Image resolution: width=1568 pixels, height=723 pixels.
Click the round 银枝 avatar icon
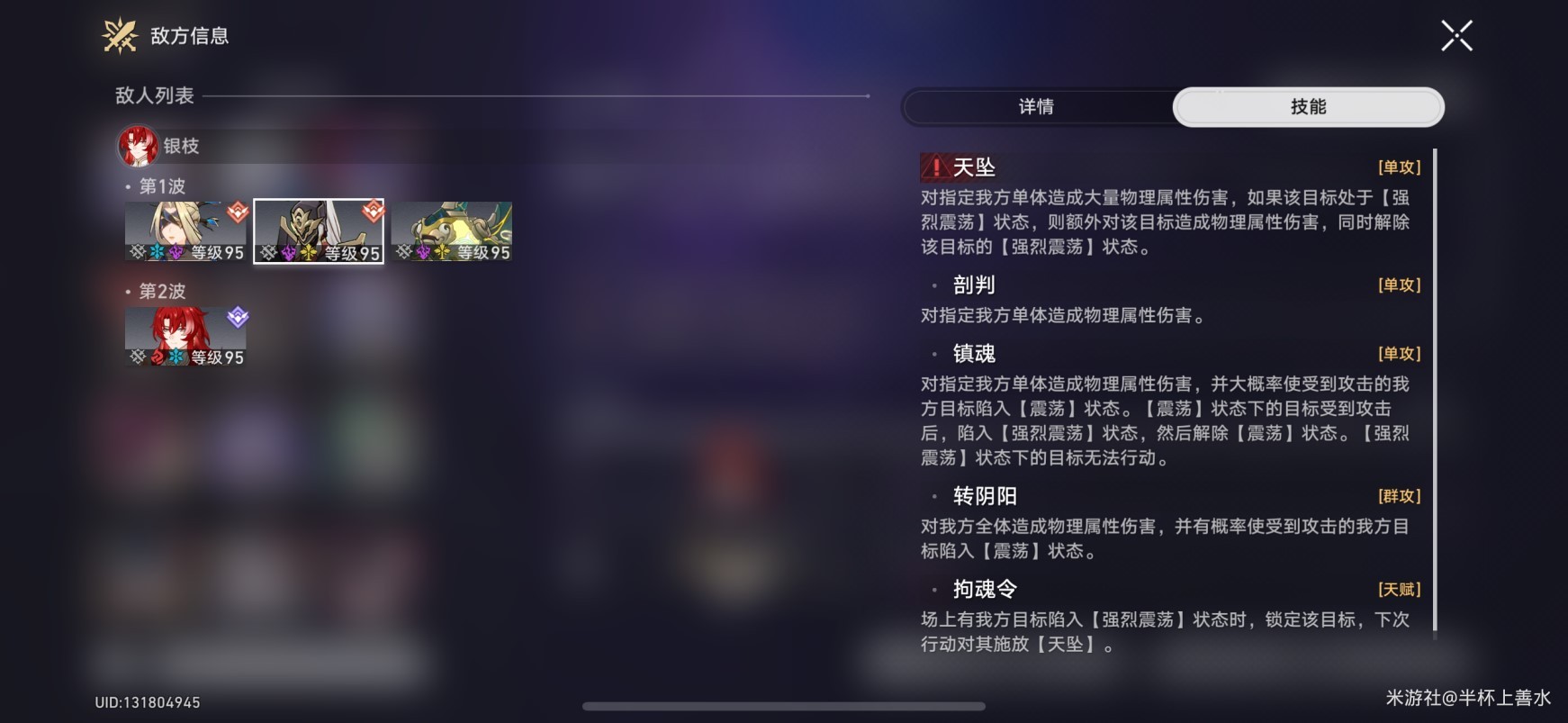(138, 146)
